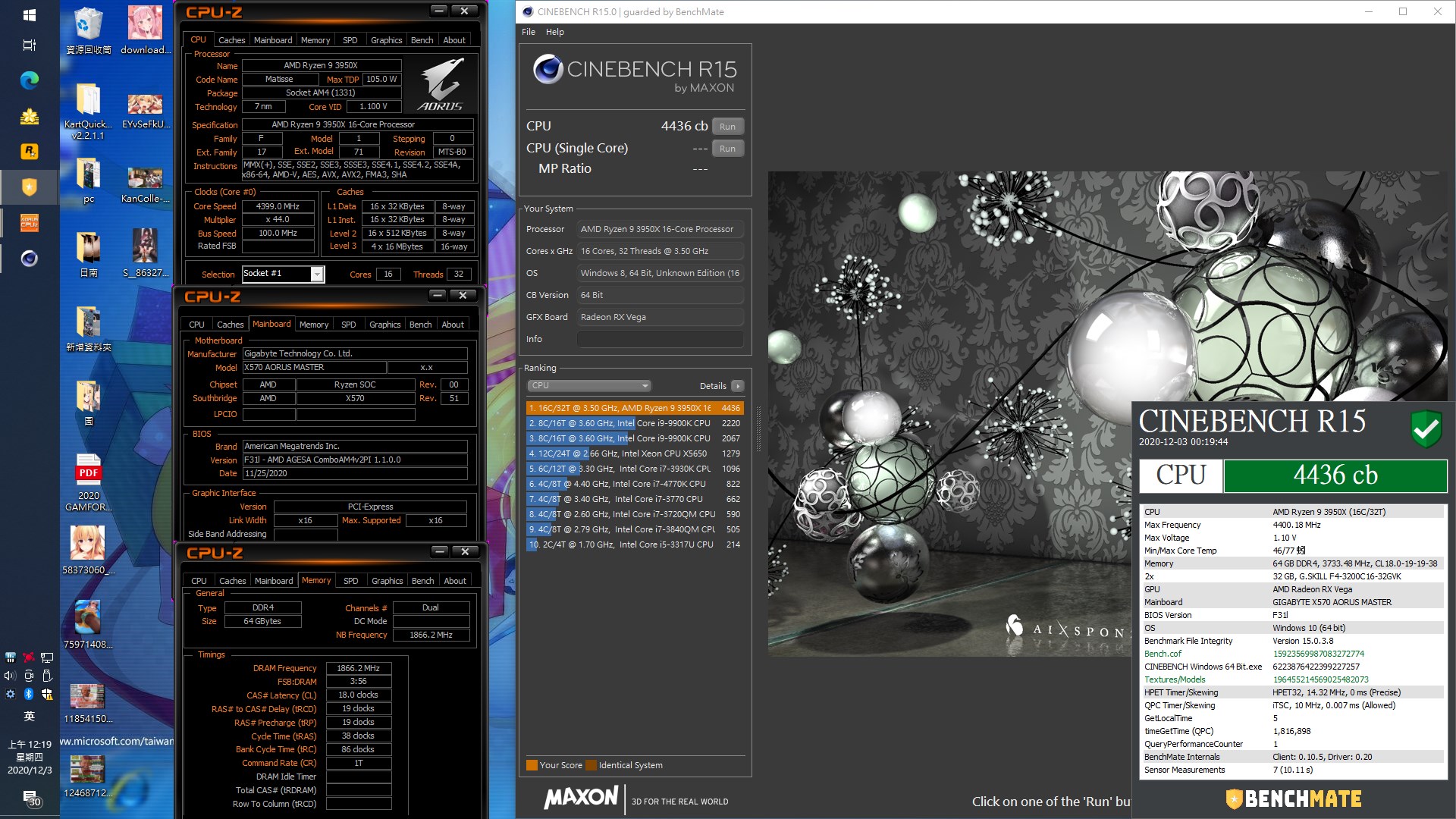Image resolution: width=1456 pixels, height=819 pixels.
Task: Select the i9-9900K 2067 ranking row
Action: (x=635, y=438)
